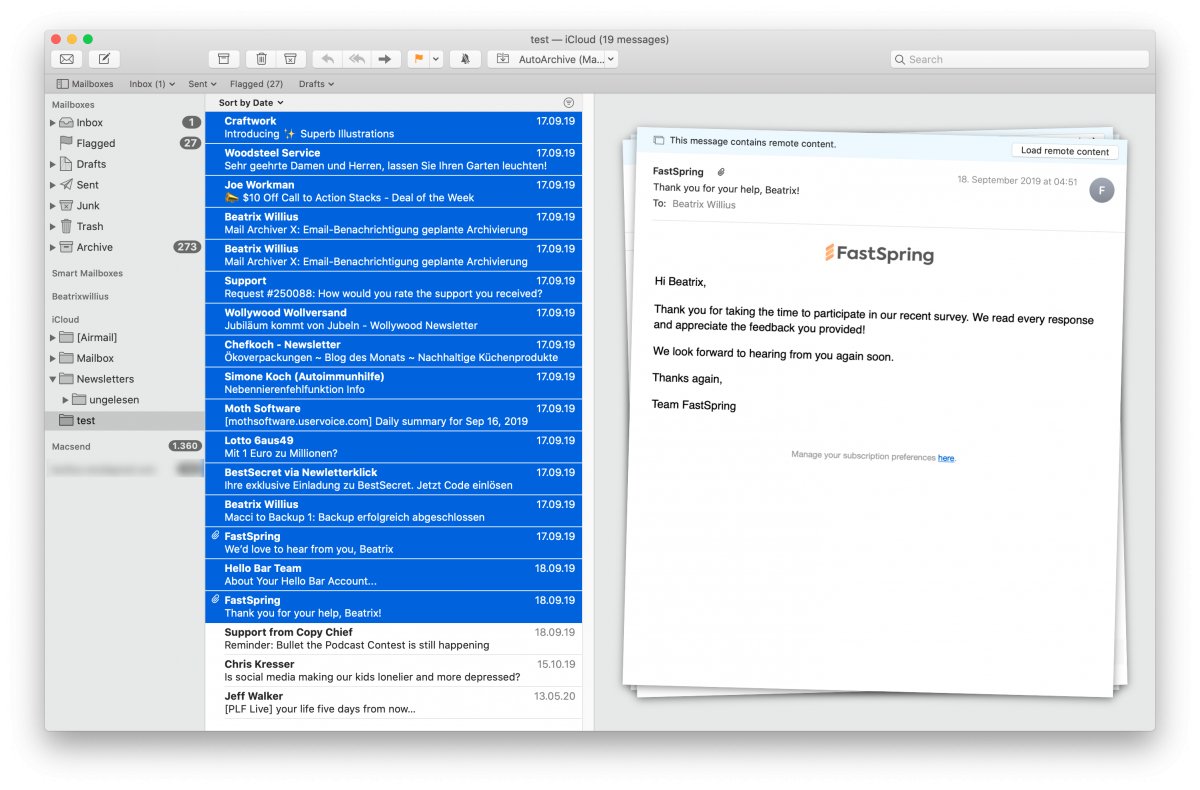Expand the Archive mailbox in sidebar
The image size is (1200, 790).
53,247
